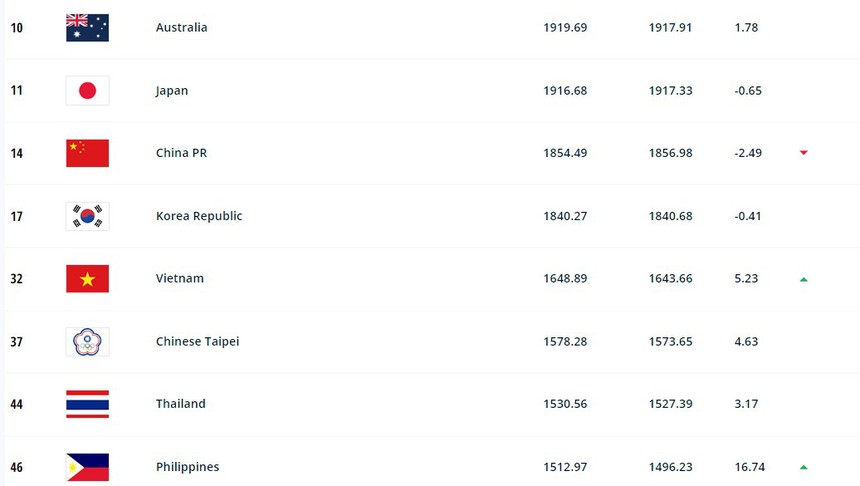
Task: Click Vietnam's current points value 1648.89
Action: [x=565, y=279]
